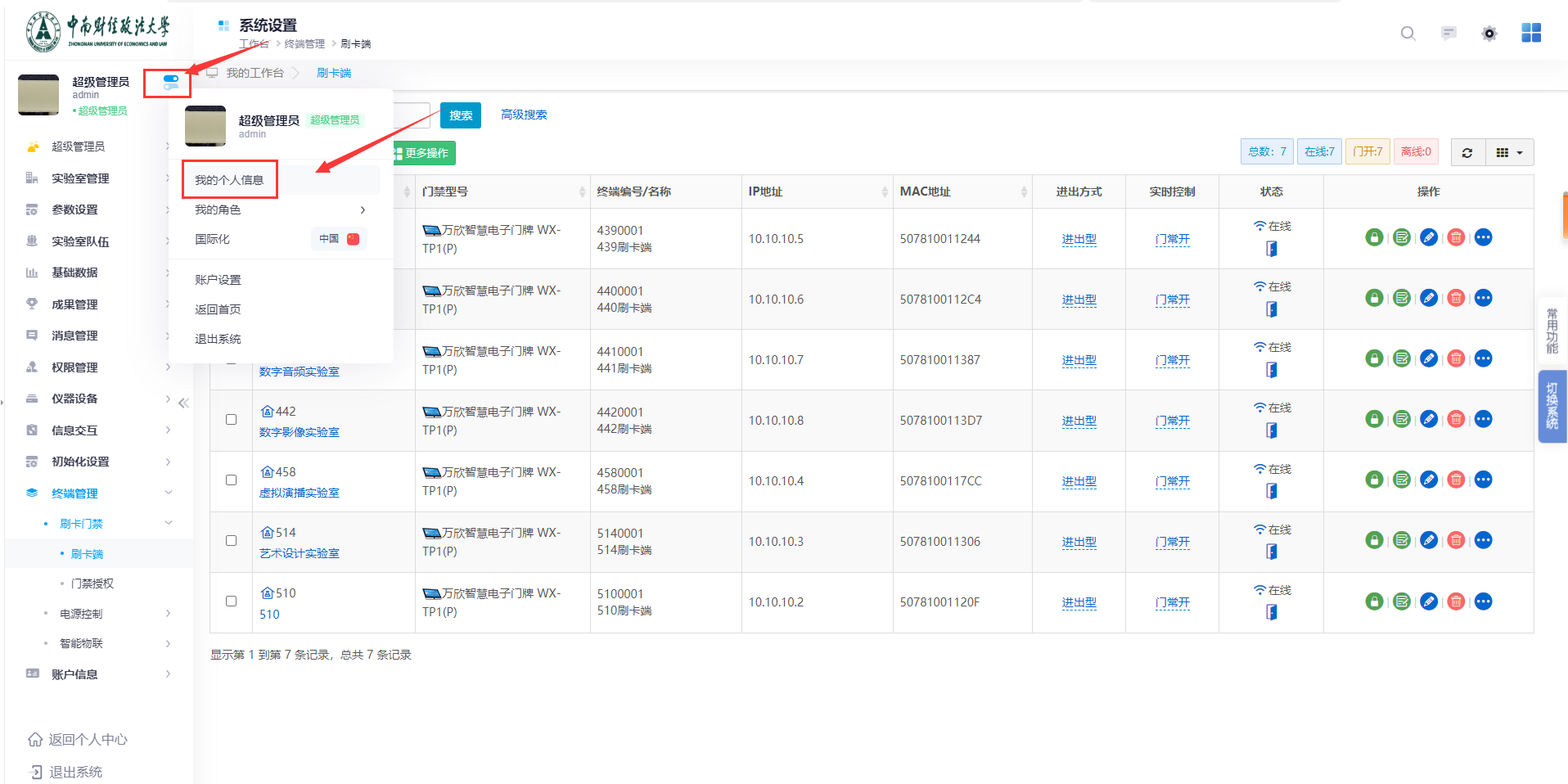Click blue edit pencil icon for terminal 4420001
Viewport: 1568px width, 784px height.
click(1429, 420)
